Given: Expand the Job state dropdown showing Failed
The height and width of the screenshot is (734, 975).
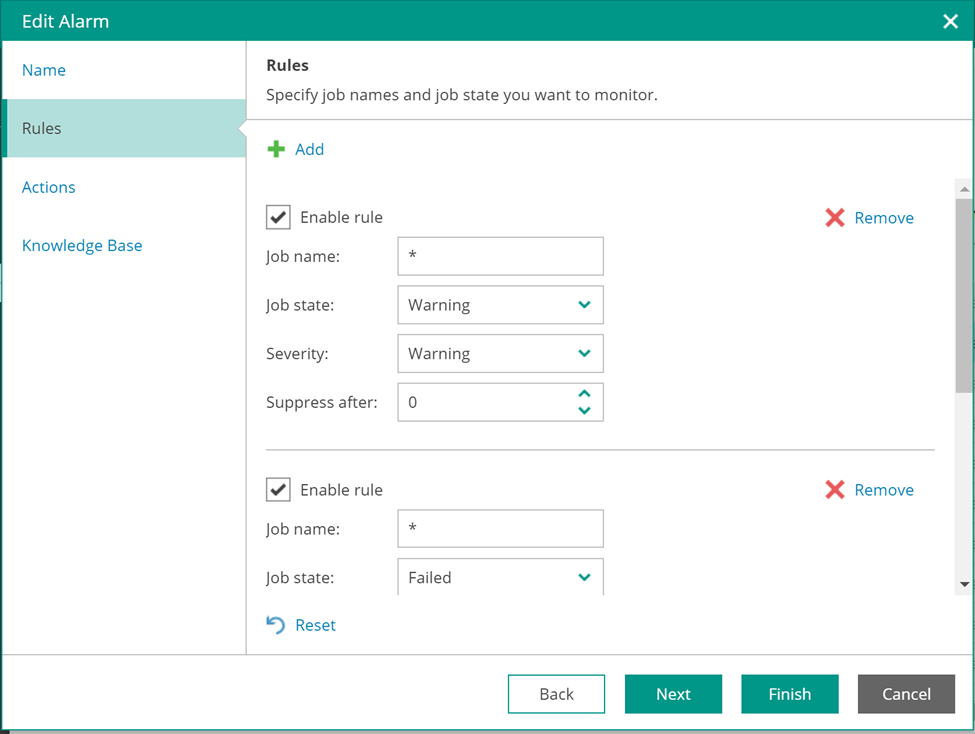Looking at the screenshot, I should click(x=500, y=577).
